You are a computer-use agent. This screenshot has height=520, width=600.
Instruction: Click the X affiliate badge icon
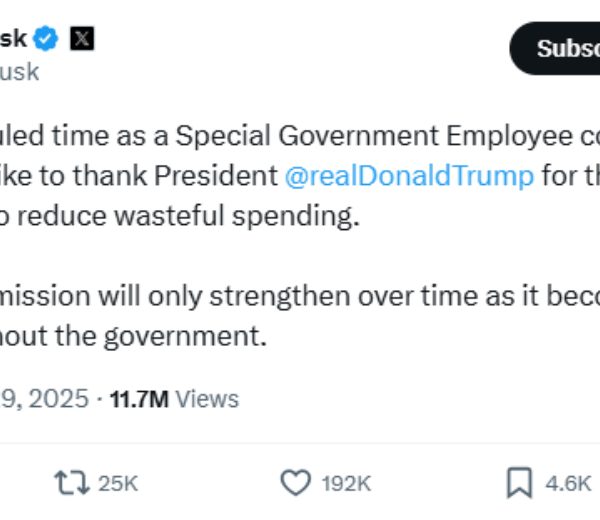(81, 39)
